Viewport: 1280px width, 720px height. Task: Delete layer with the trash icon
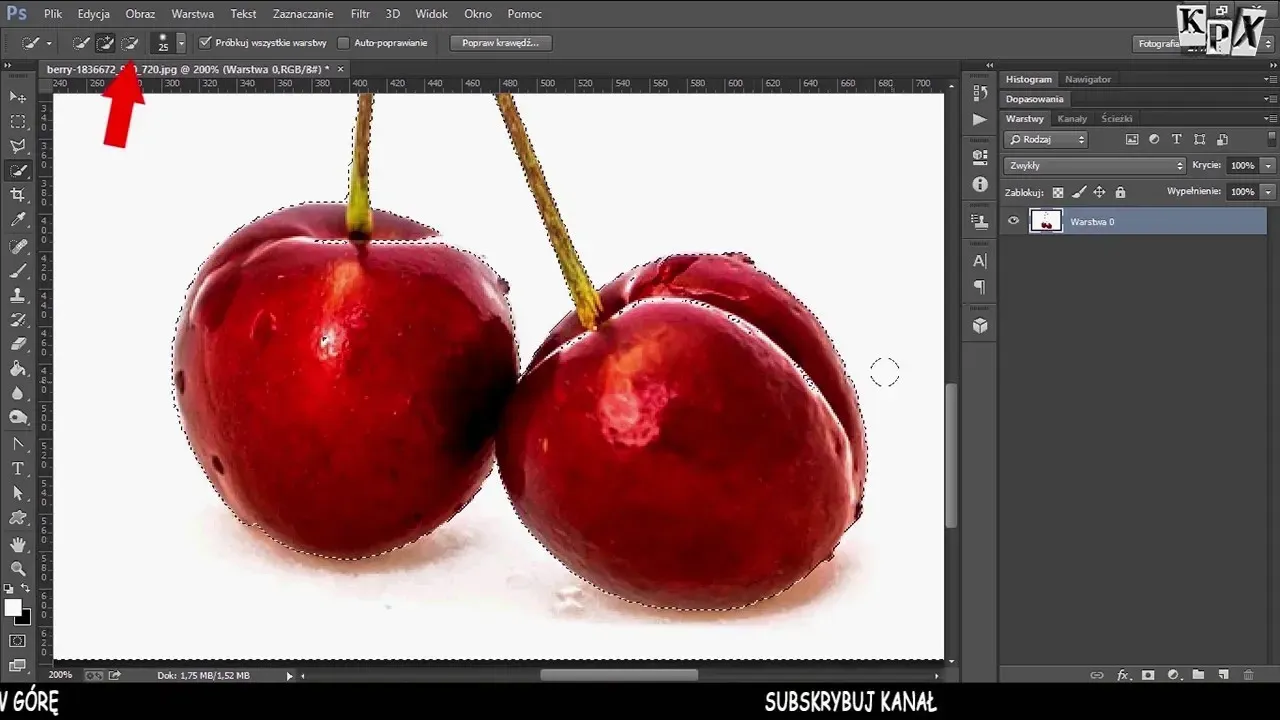(1248, 675)
